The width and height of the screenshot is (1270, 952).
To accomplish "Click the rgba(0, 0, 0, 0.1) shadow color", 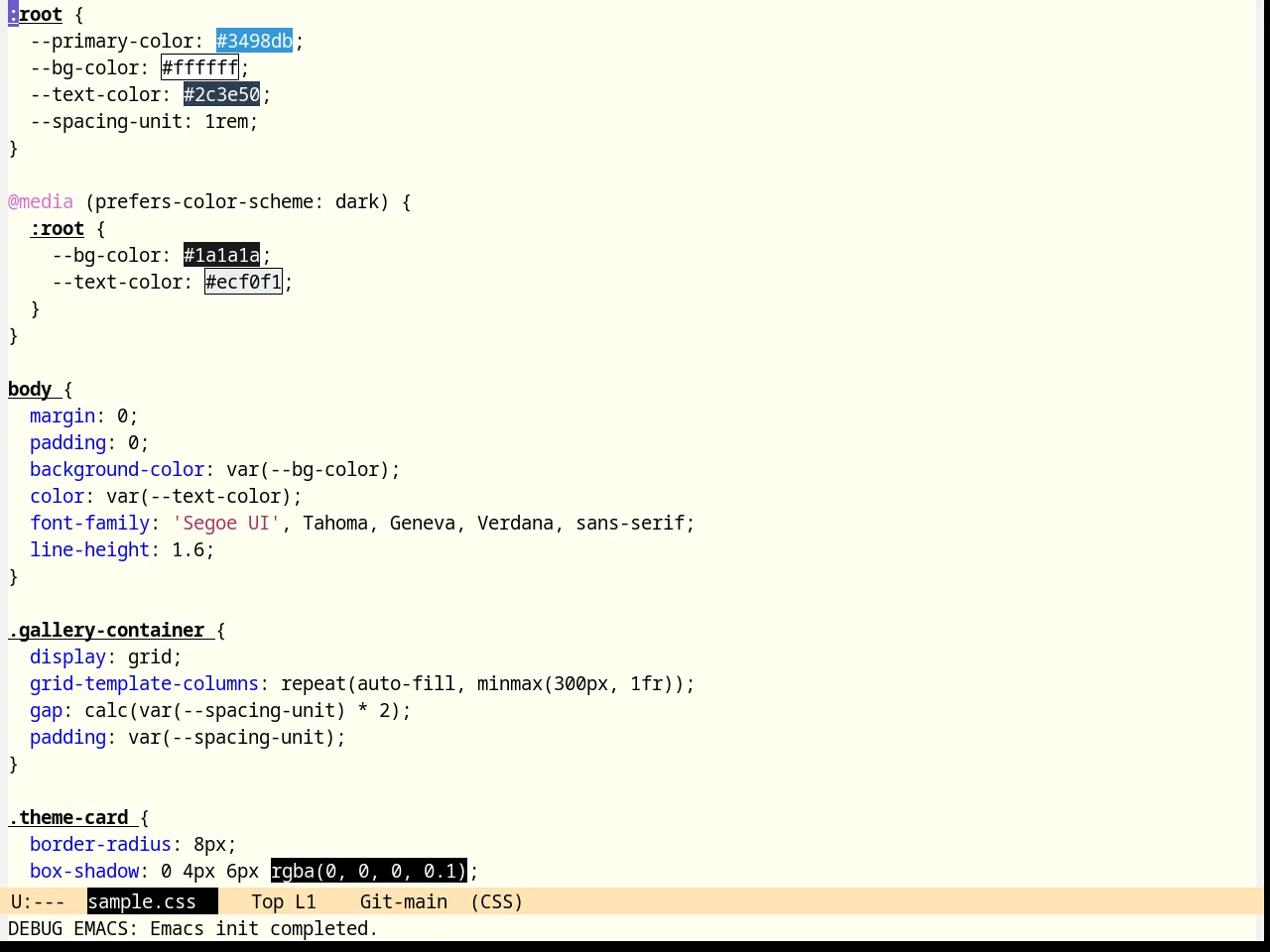I will [x=368, y=871].
